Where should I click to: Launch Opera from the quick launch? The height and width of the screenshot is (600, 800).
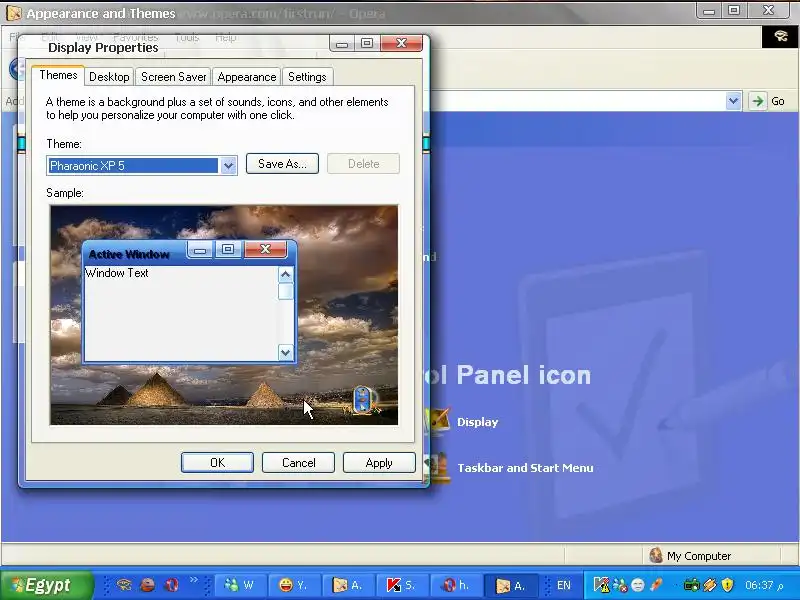172,585
